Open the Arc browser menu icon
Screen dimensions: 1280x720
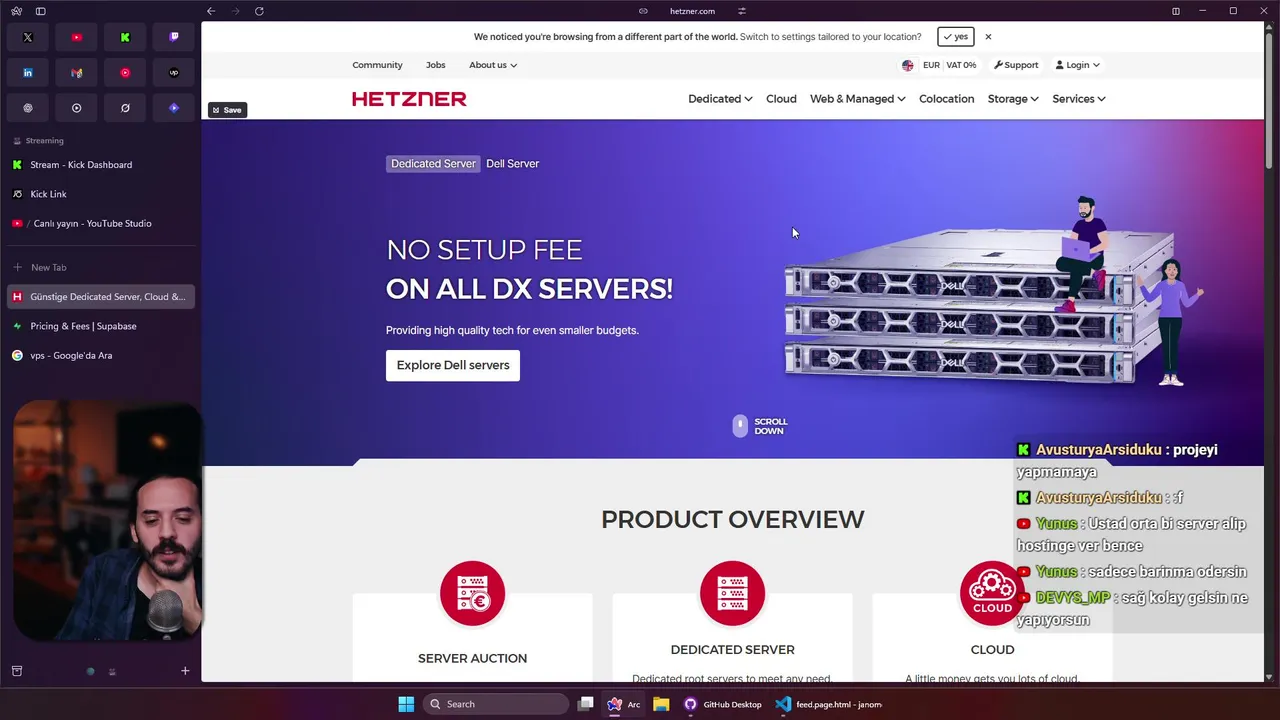tap(16, 11)
